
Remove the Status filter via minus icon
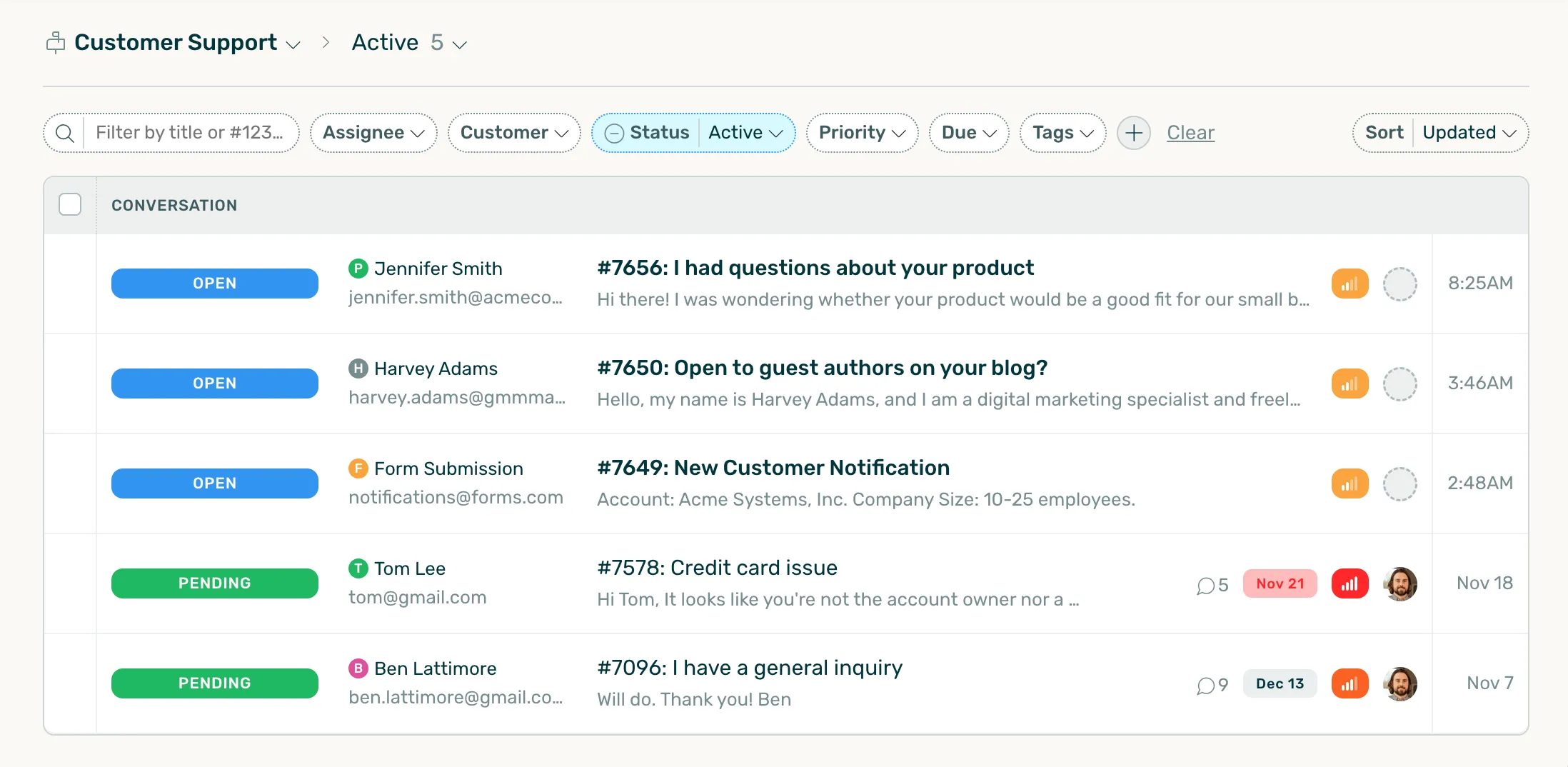coord(614,133)
